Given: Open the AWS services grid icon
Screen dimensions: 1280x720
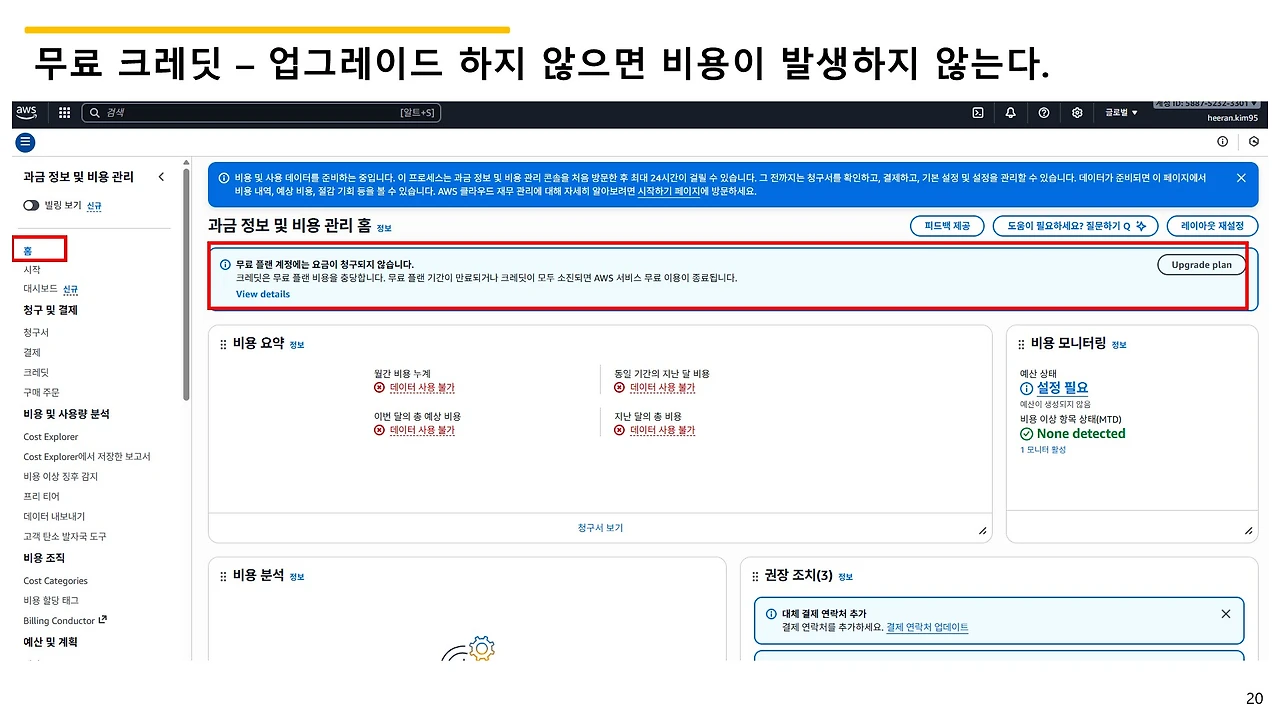Looking at the screenshot, I should 64,112.
